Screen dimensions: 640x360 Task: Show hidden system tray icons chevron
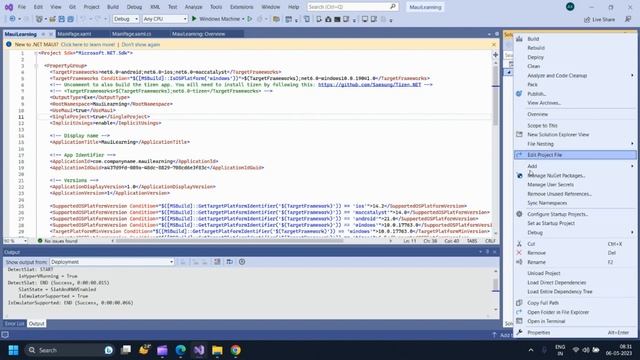[531, 350]
